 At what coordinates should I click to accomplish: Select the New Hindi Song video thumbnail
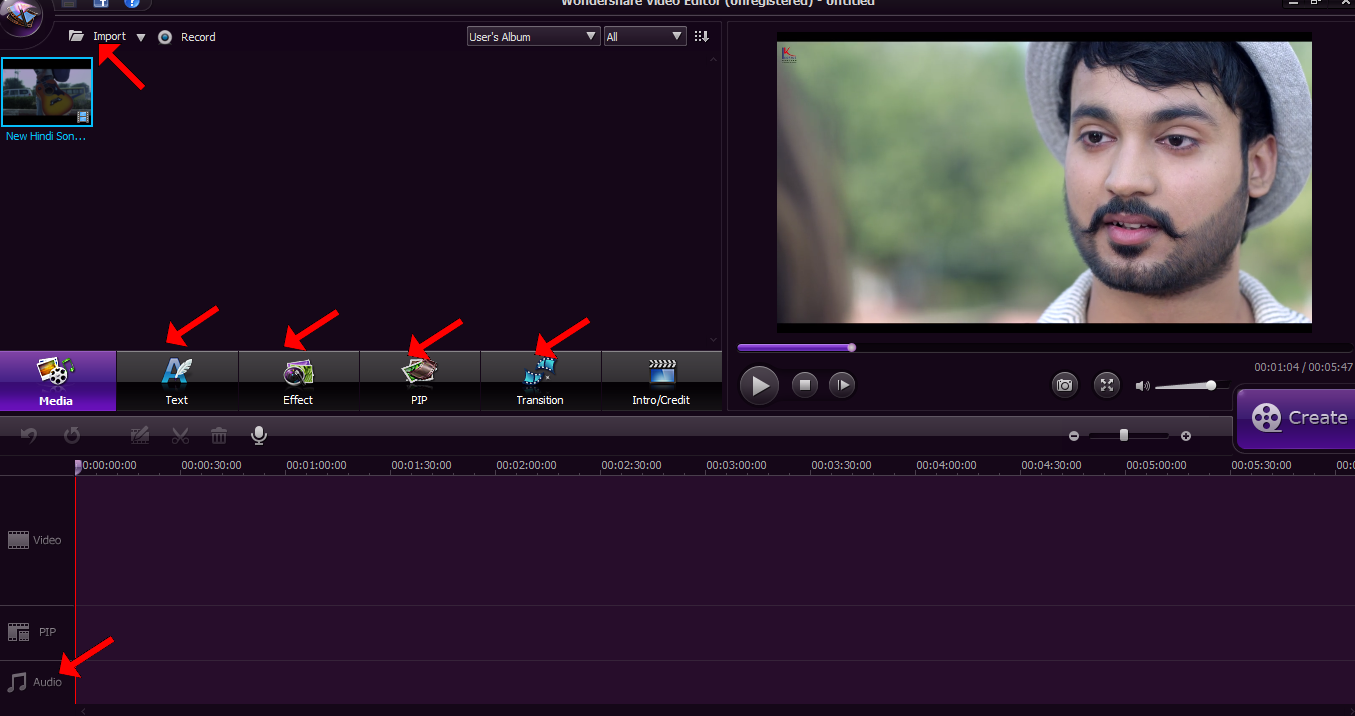coord(47,92)
